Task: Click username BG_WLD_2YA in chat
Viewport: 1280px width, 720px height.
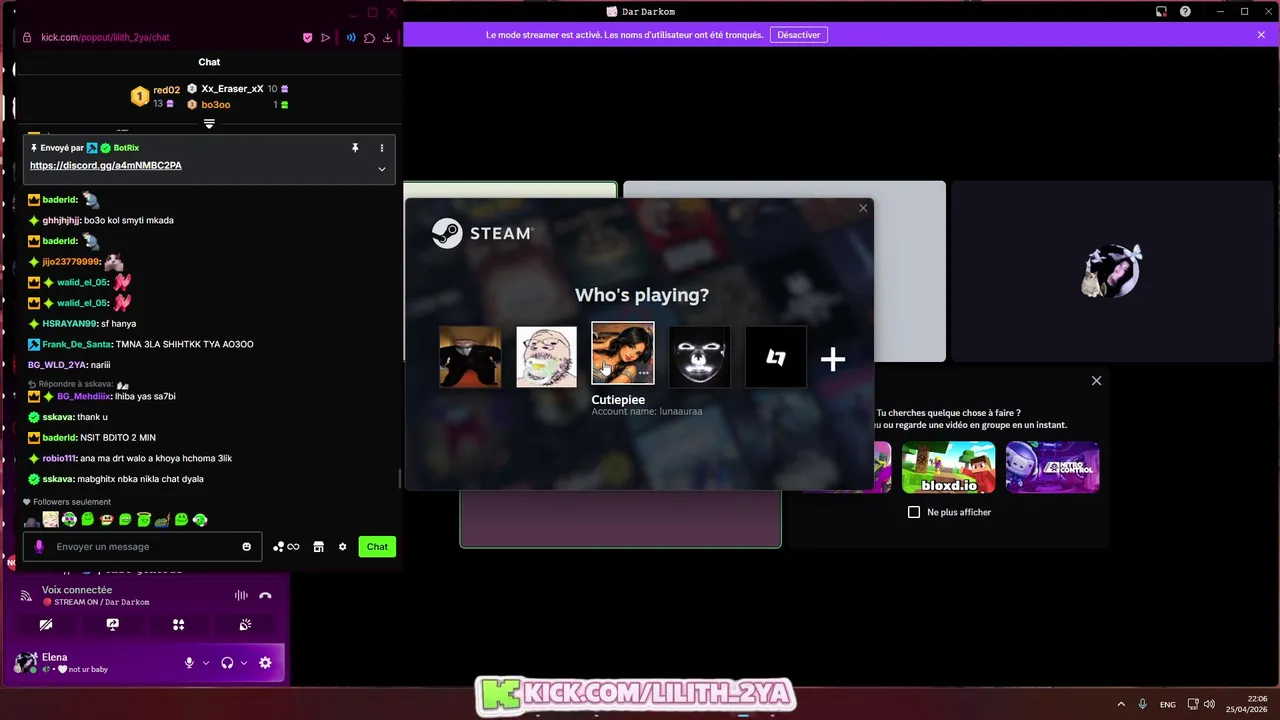Action: 56,365
